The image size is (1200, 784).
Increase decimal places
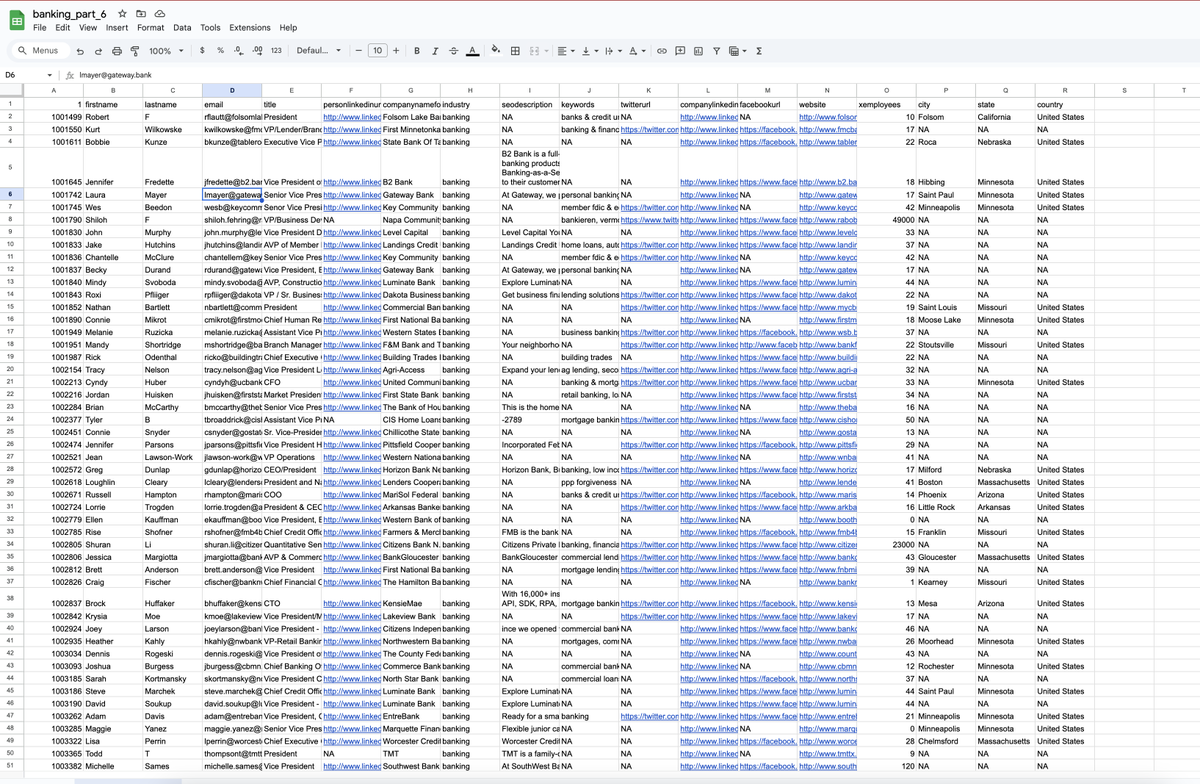pyautogui.click(x=257, y=51)
